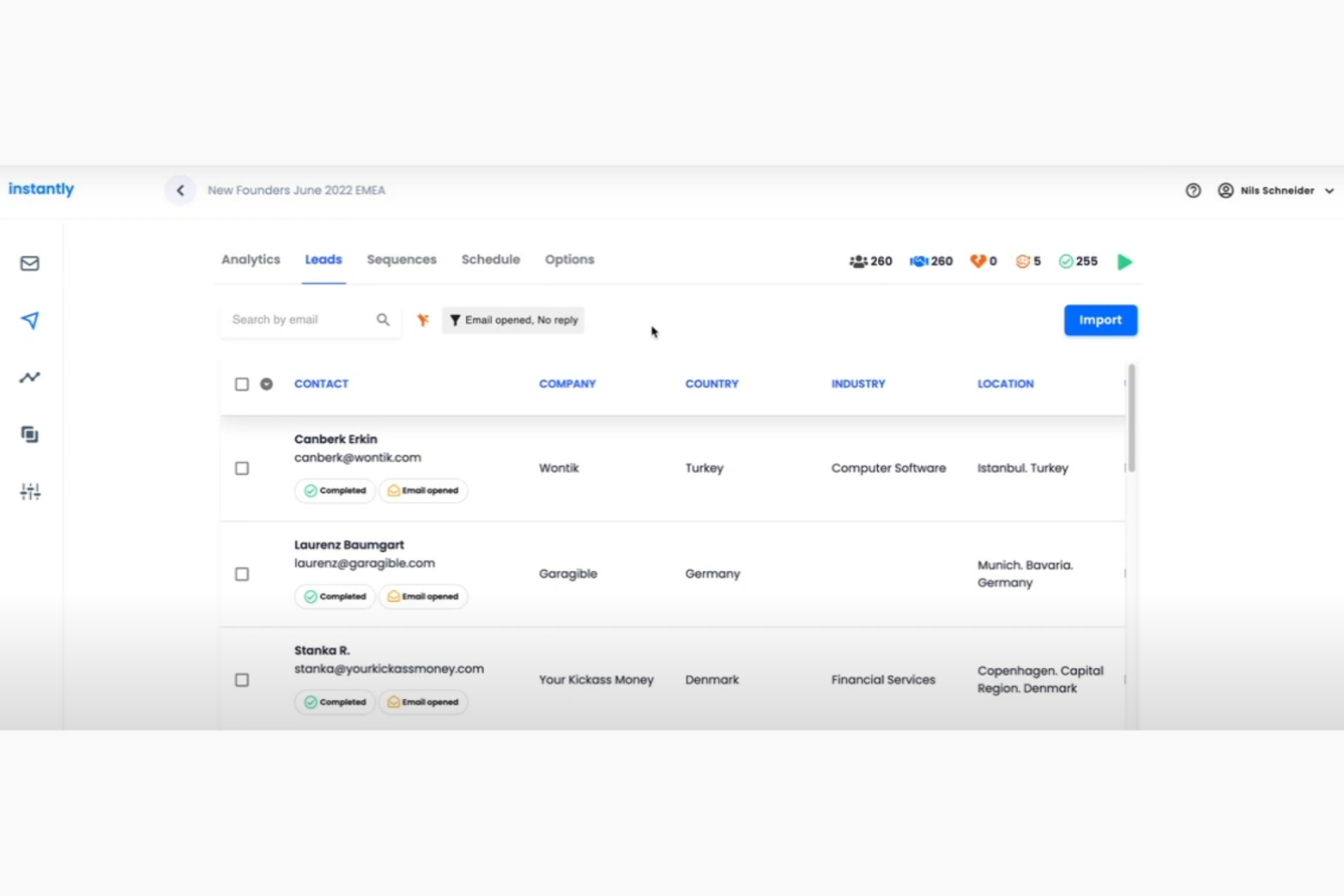Open the mail inbox sidebar icon
The width and height of the screenshot is (1344, 896).
tap(30, 263)
